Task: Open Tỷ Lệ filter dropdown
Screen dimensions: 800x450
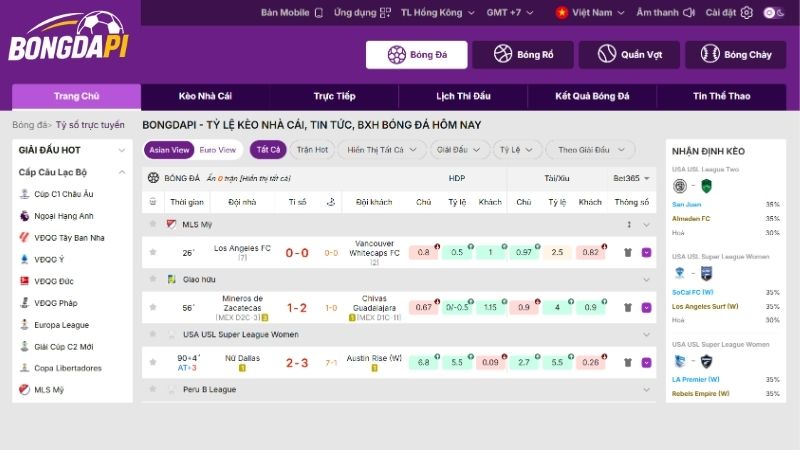Action: 516,150
